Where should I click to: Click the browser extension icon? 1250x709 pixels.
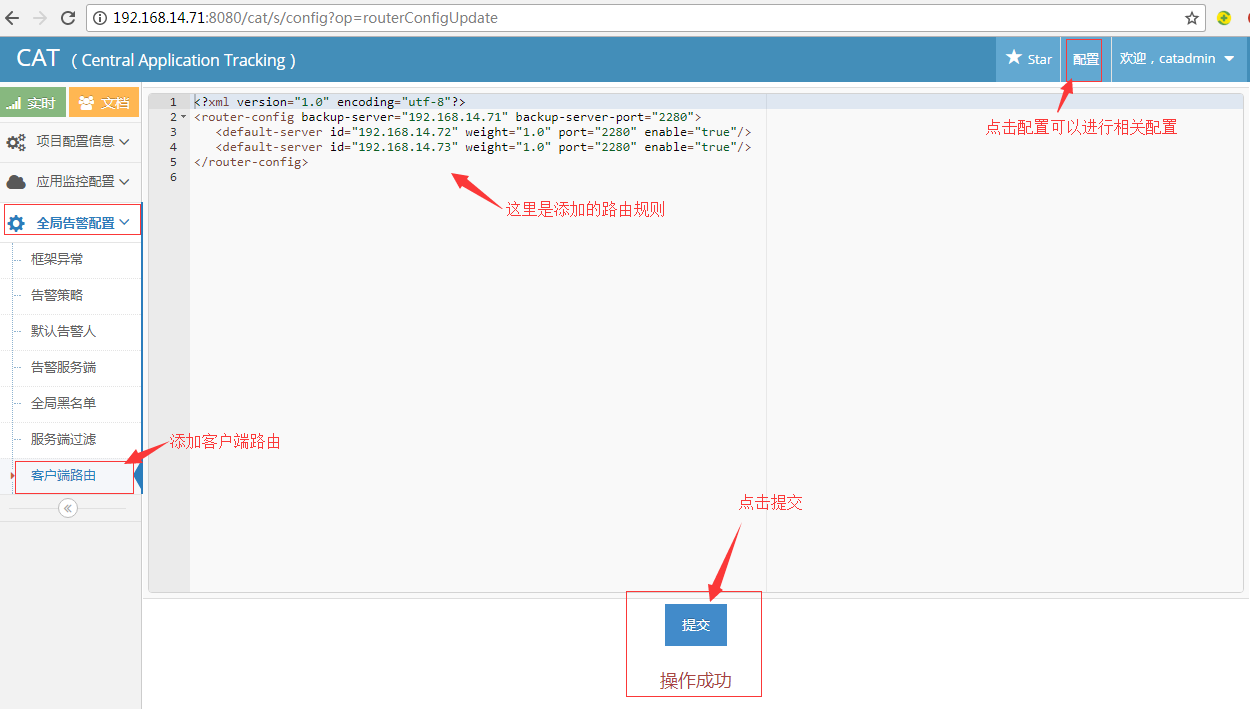tap(1224, 18)
